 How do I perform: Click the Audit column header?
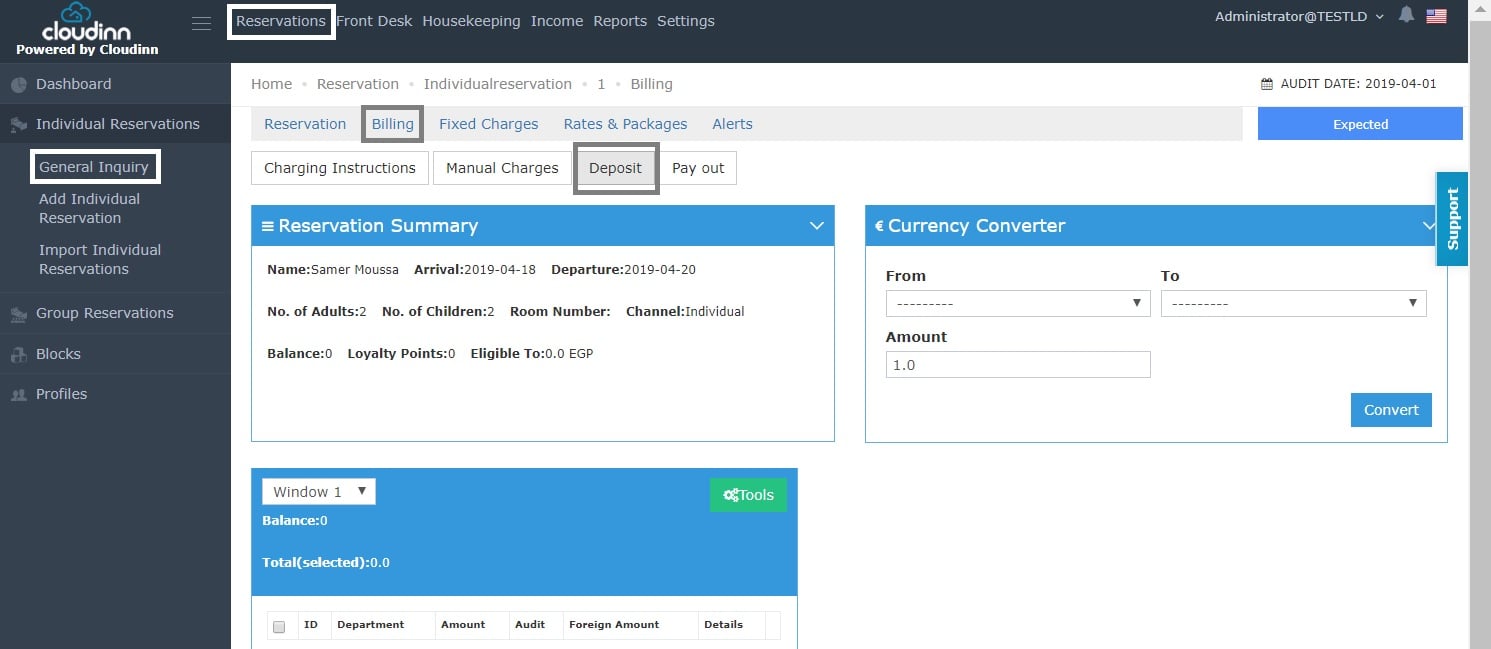coord(530,625)
